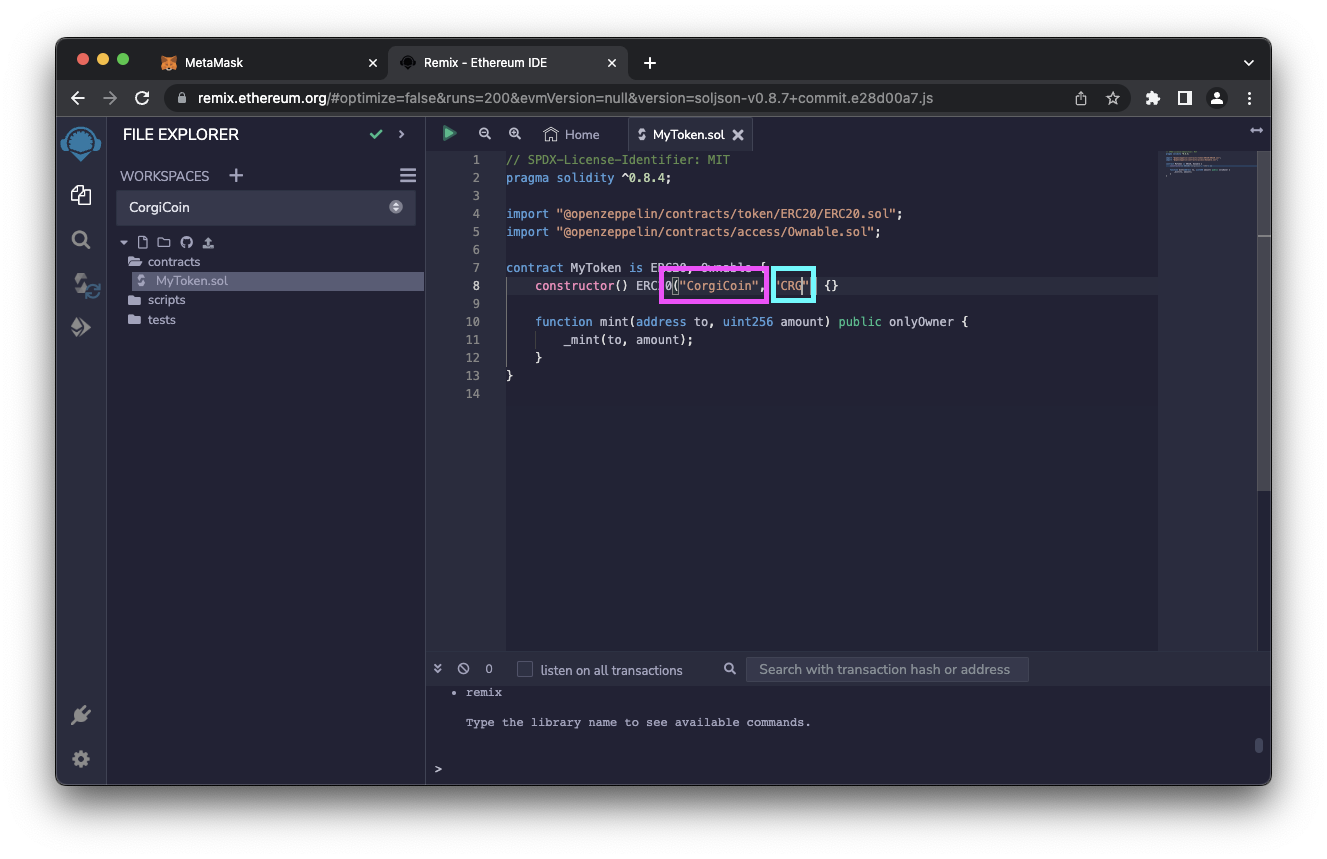
Task: Open the browser tab search chevron
Action: pos(1248,62)
